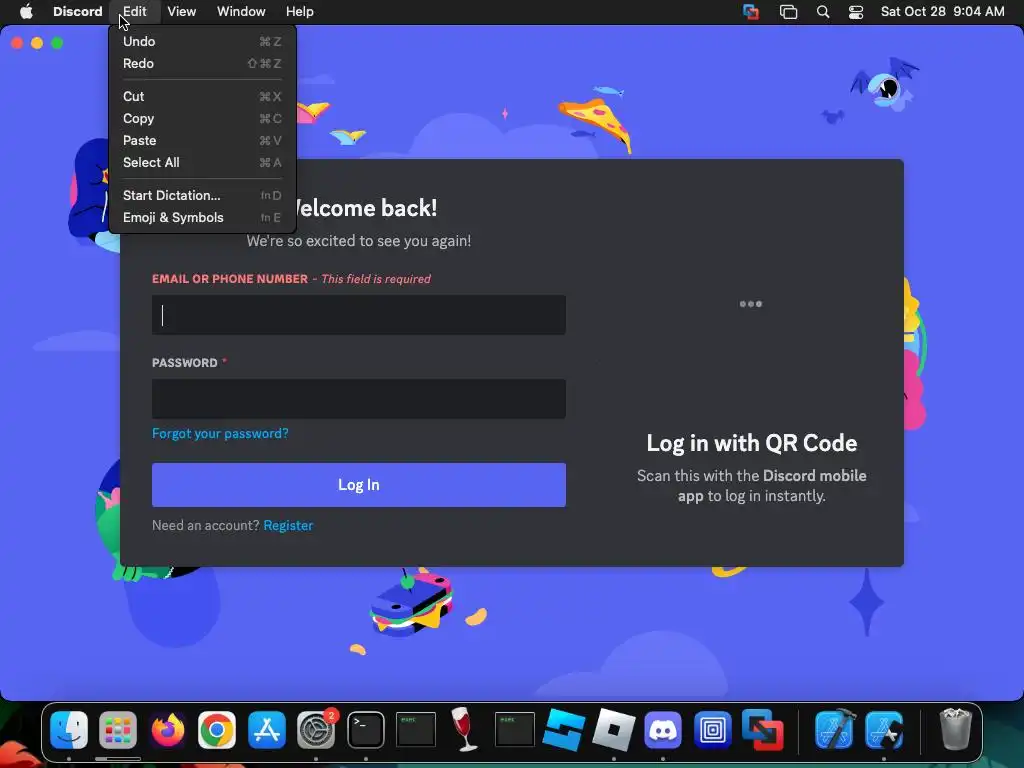The image size is (1024, 768).
Task: Open the View menu
Action: click(x=182, y=11)
